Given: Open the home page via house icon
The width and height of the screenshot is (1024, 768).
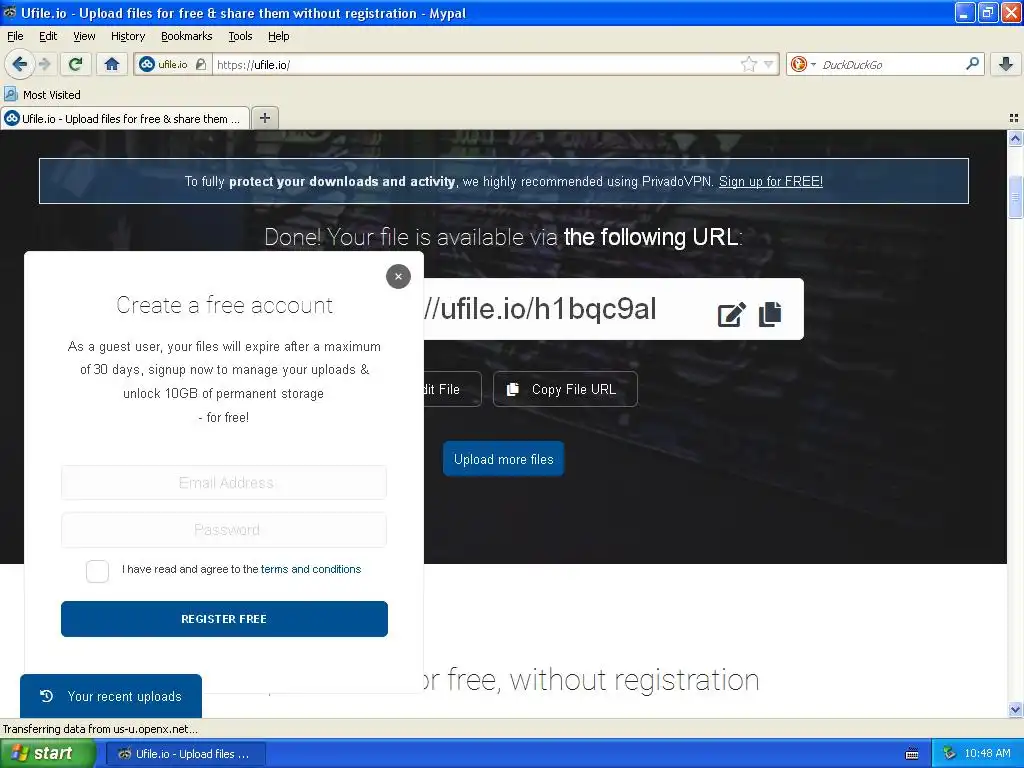Looking at the screenshot, I should 112,64.
